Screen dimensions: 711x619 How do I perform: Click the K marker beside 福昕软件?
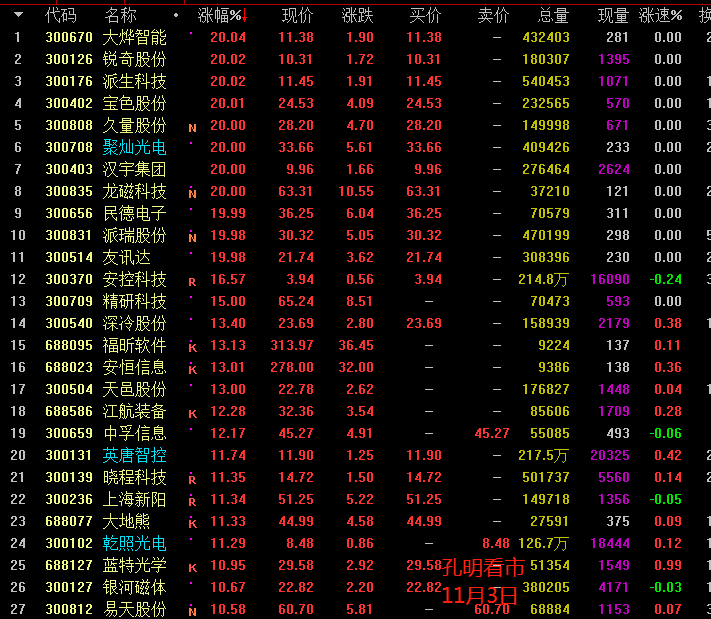point(192,348)
